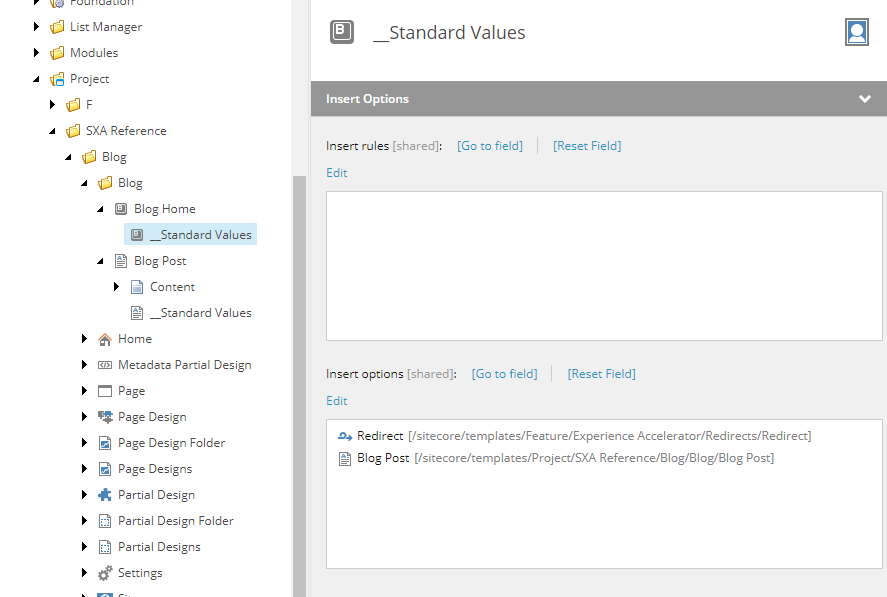Select __Standard Values under Blog Post

coord(200,313)
